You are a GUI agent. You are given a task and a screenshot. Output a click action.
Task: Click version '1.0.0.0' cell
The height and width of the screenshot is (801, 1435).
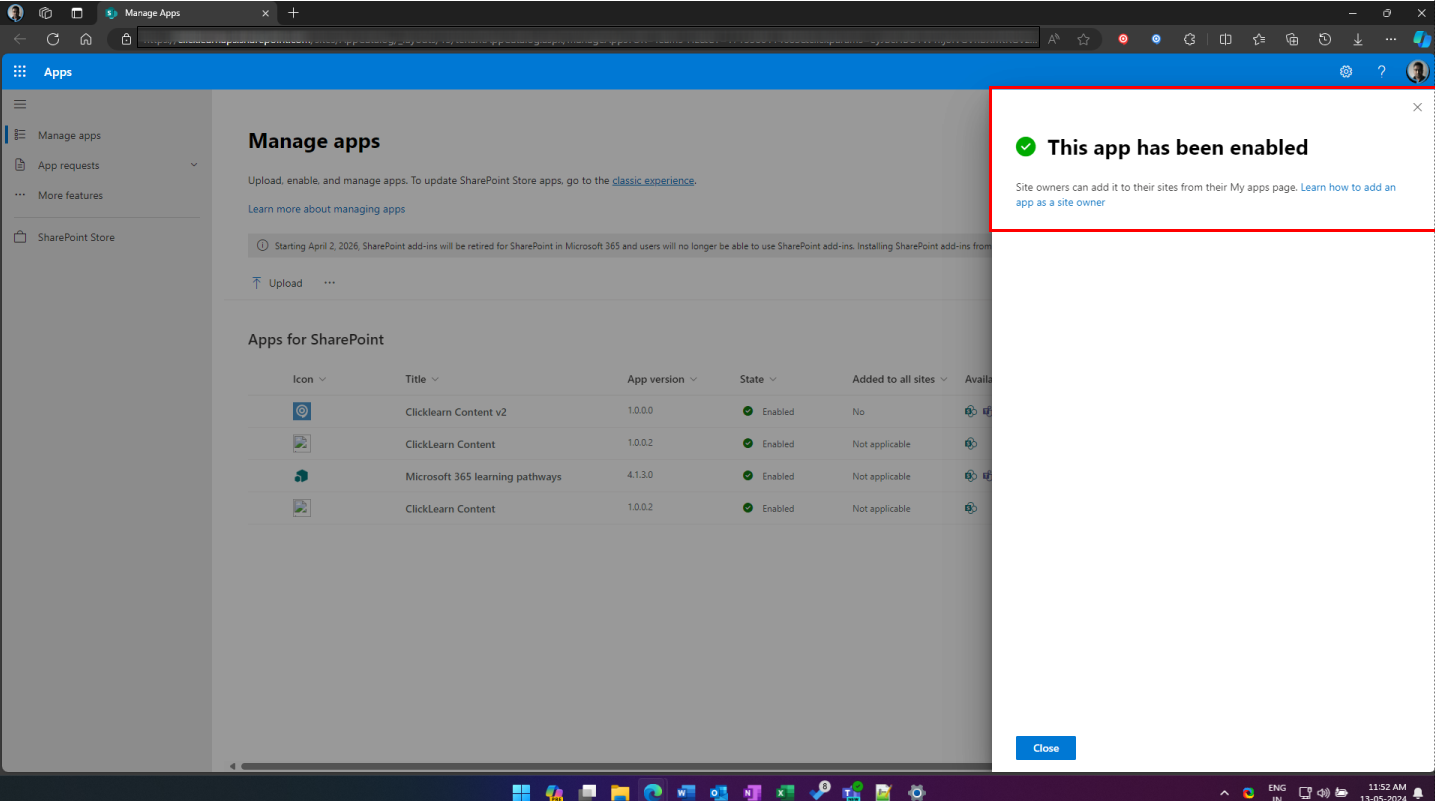tap(642, 411)
